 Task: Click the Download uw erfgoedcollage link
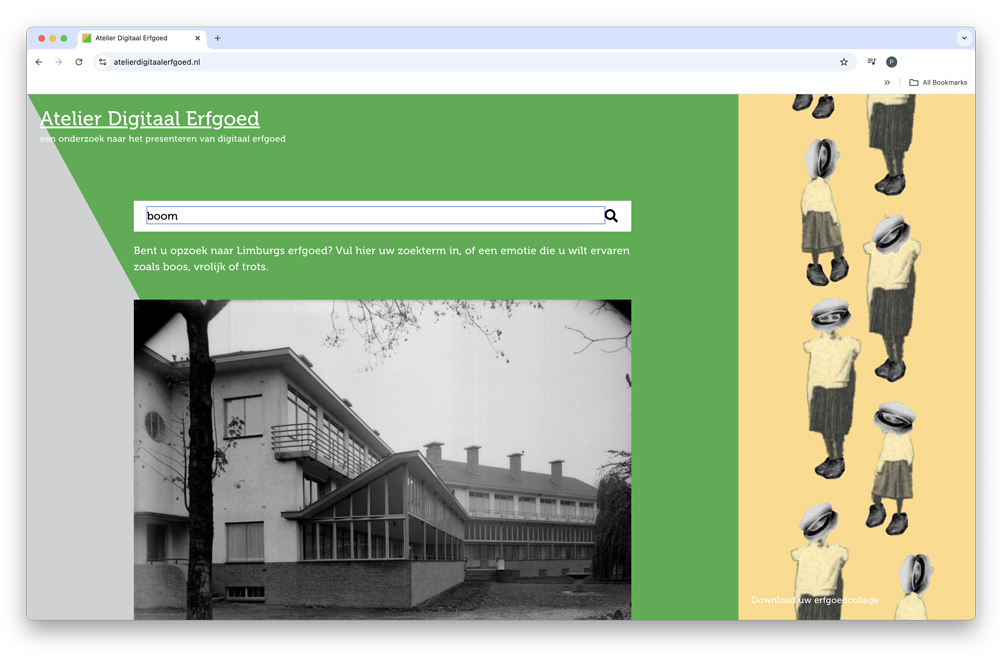click(x=815, y=600)
